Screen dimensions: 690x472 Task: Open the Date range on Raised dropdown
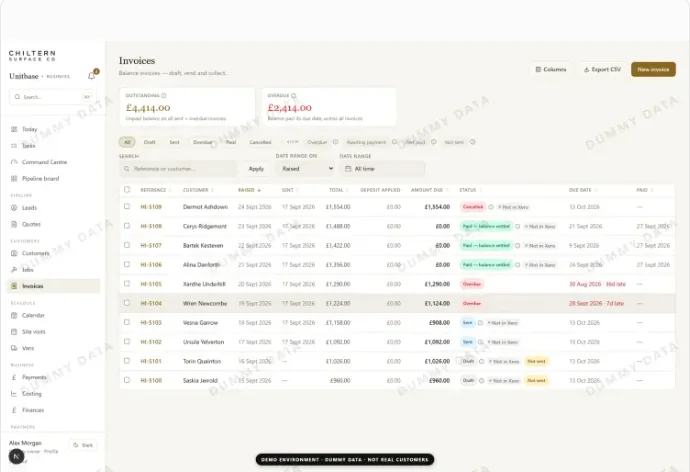click(x=306, y=169)
